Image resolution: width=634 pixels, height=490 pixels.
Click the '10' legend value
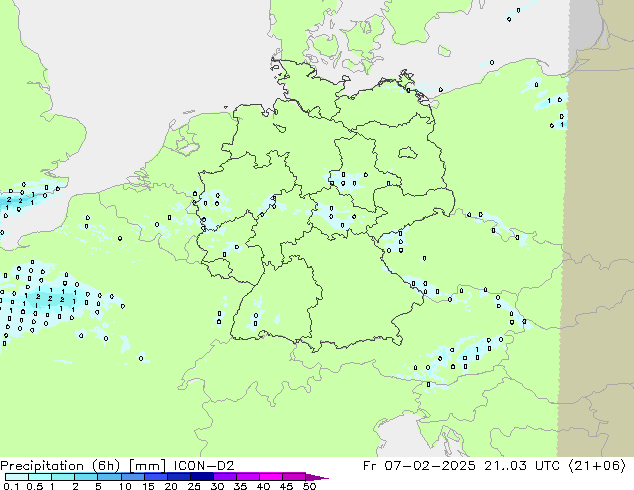click(x=125, y=486)
